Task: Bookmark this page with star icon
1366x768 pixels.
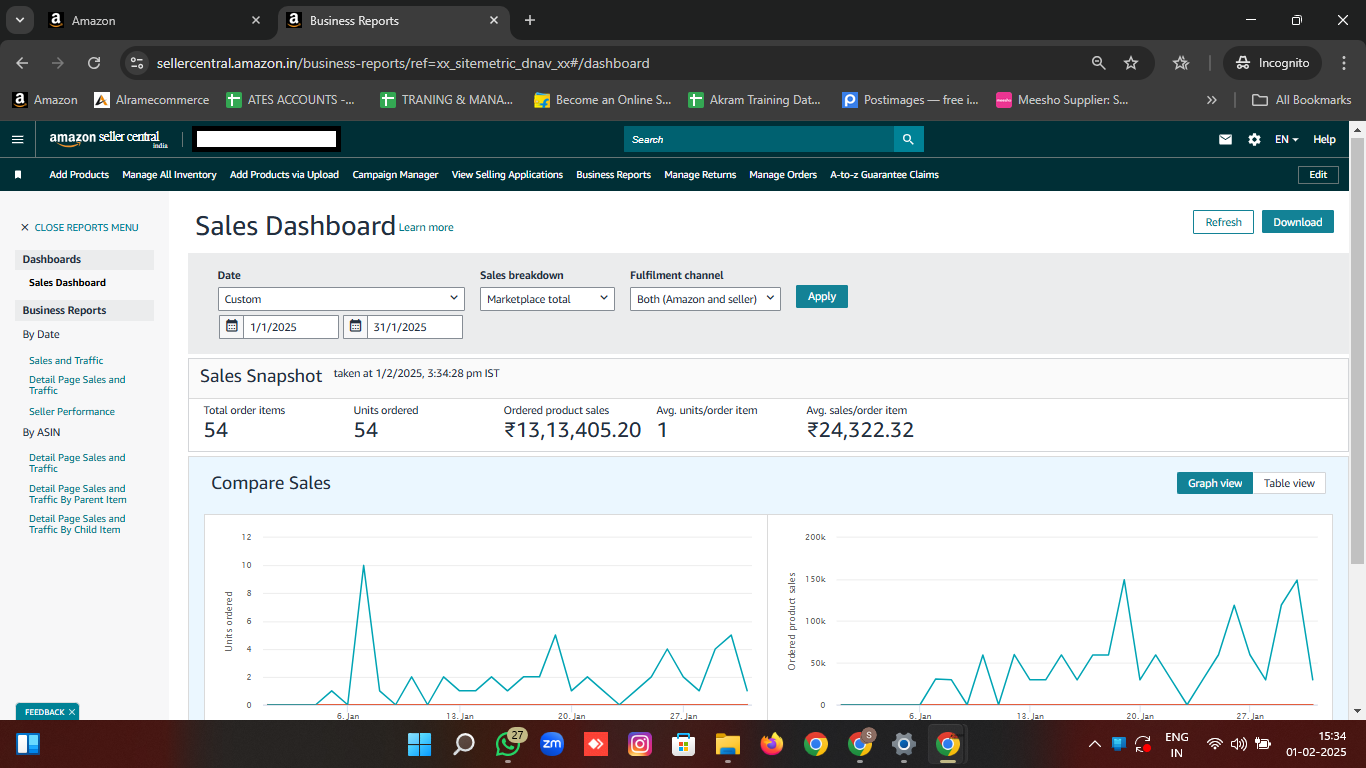Action: [1131, 63]
